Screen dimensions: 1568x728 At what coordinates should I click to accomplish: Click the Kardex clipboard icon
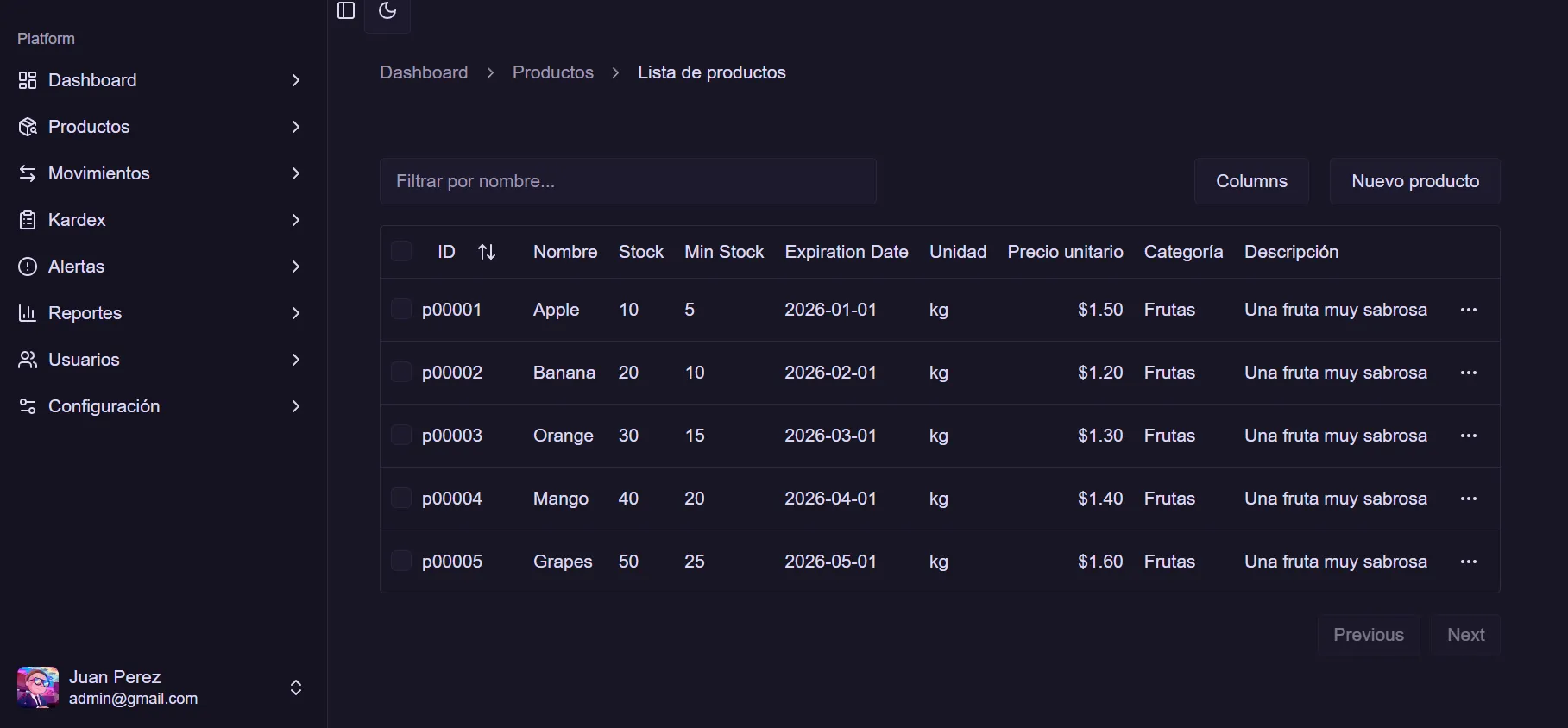(28, 220)
